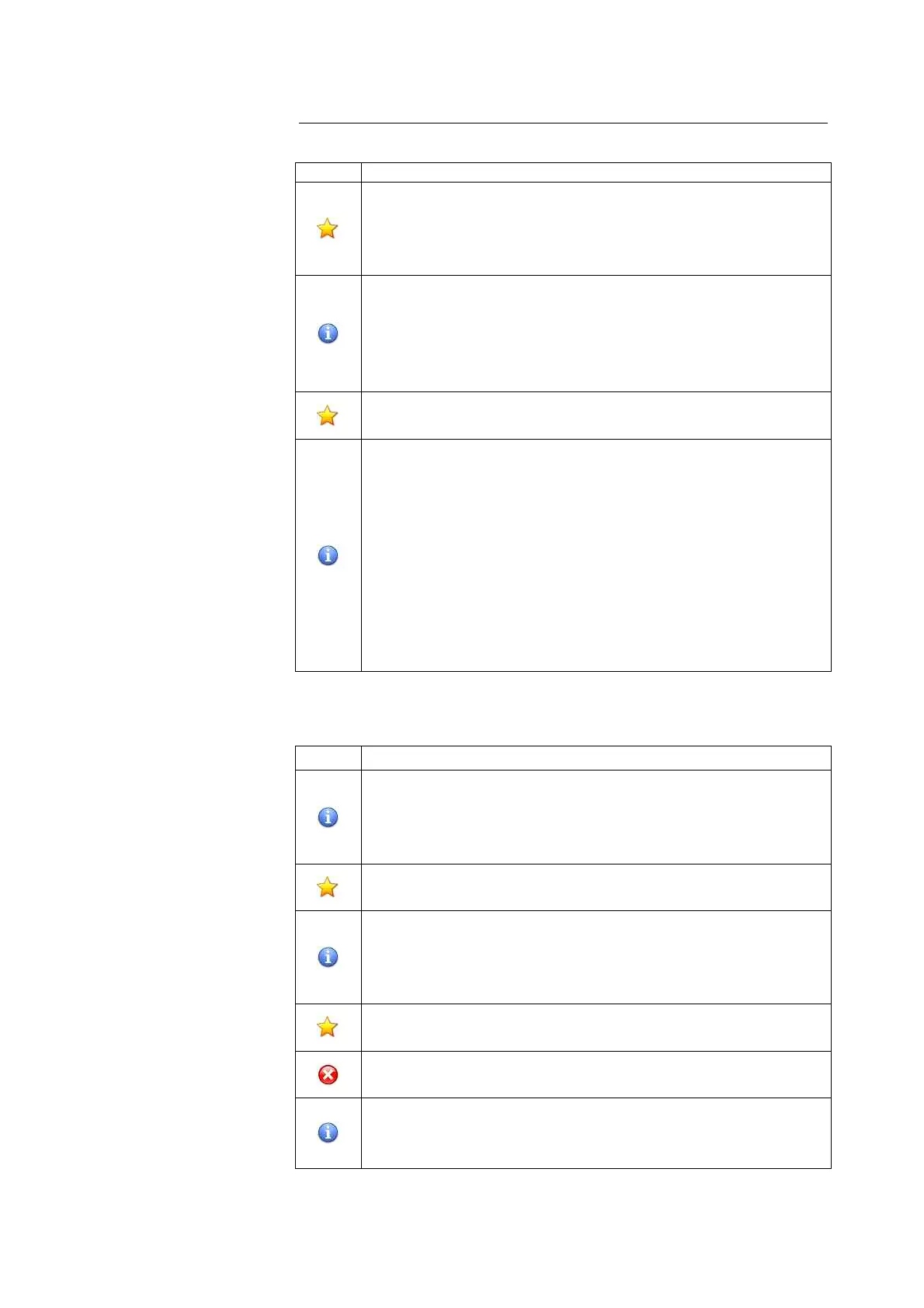Select the wide header cell of the upper table

pos(596,172)
